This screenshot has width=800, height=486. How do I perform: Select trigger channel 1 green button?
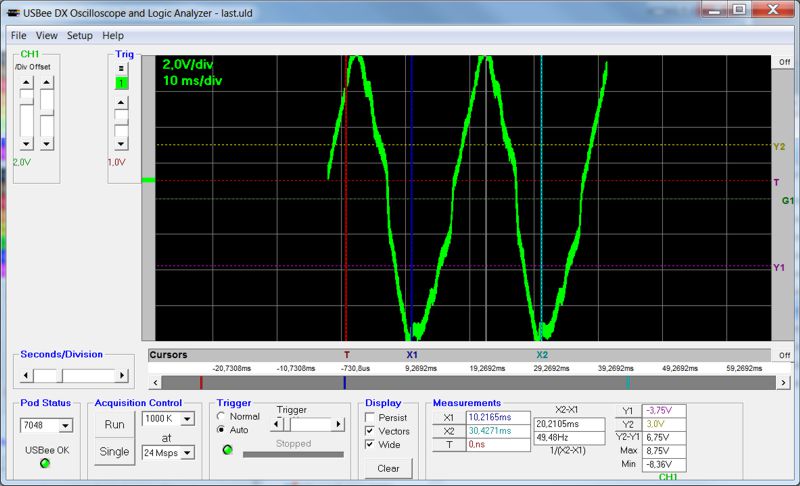click(121, 83)
